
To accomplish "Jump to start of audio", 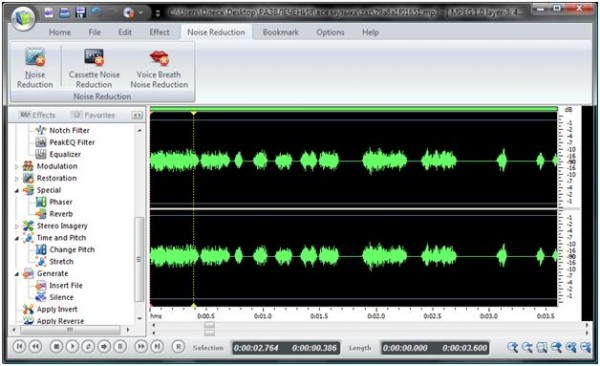I will pos(19,346).
